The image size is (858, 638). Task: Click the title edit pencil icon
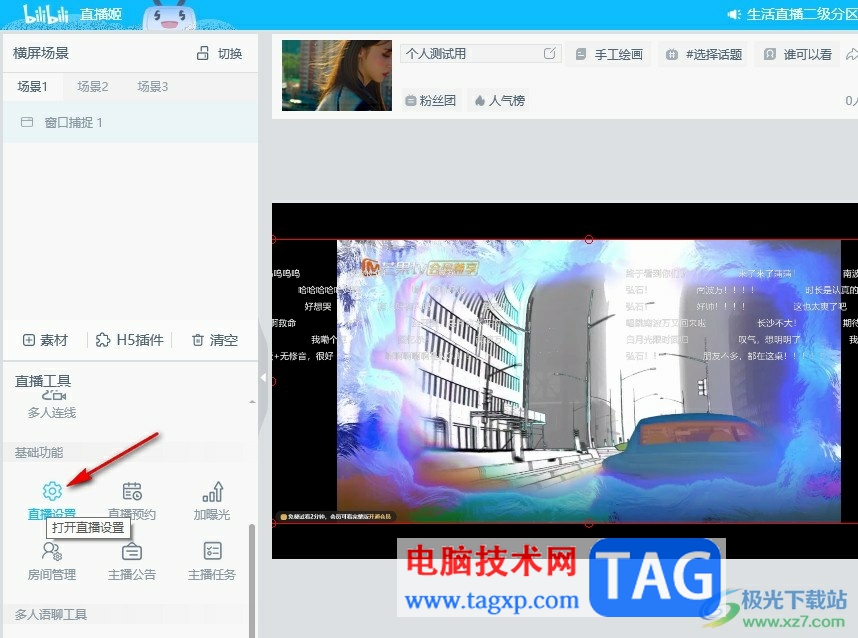[550, 53]
